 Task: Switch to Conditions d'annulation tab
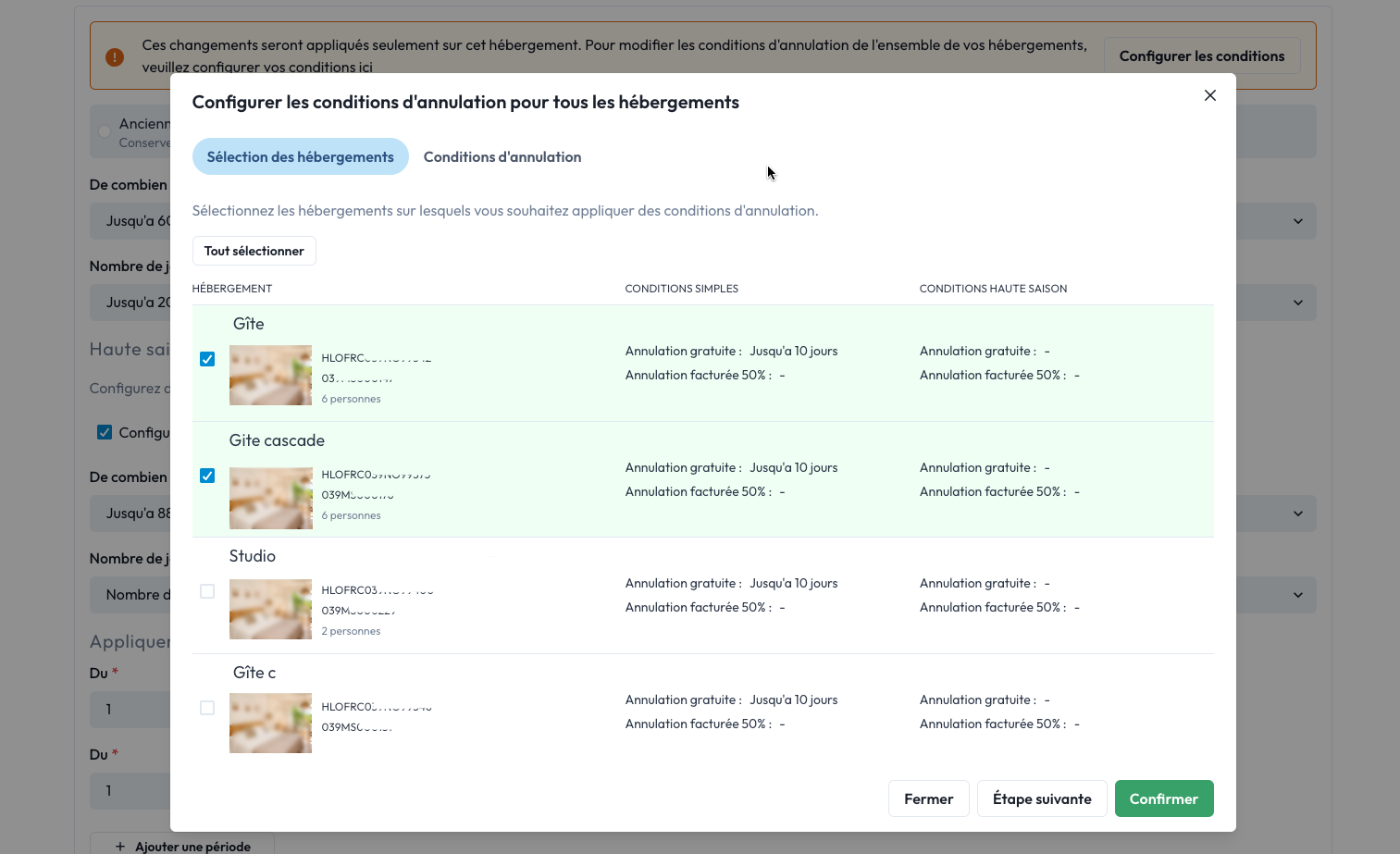502,156
